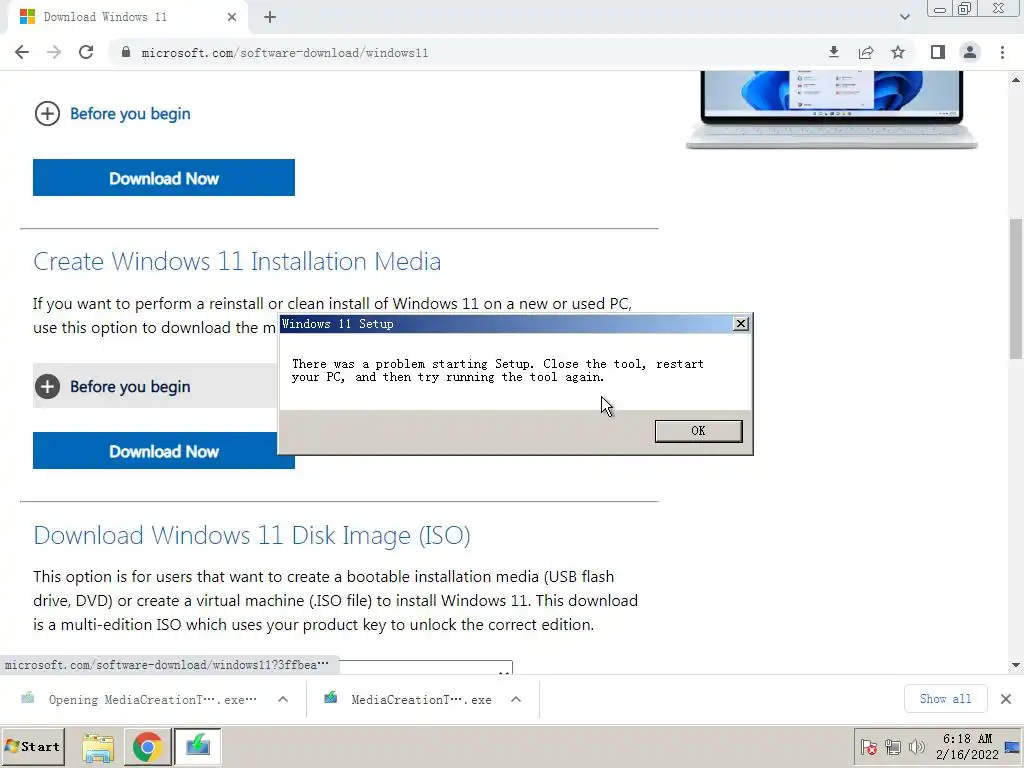Screen dimensions: 1024x768
Task: Click OK in Windows 11 Setup dialog
Action: pos(698,431)
